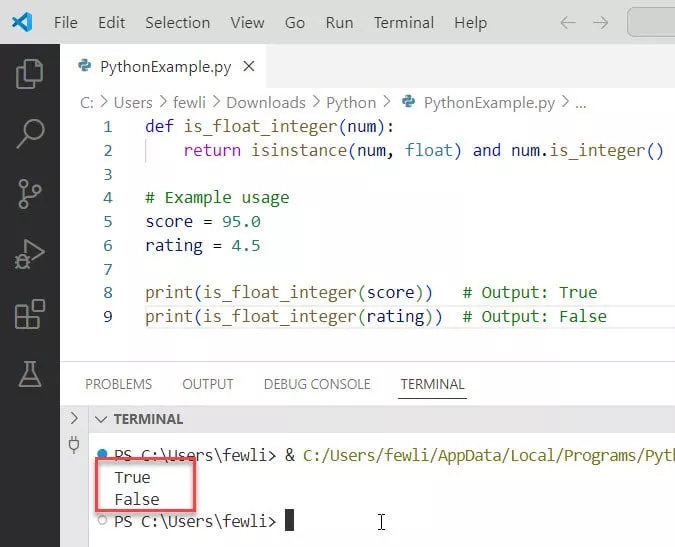Click the VS Code logo icon
The image size is (675, 547).
tap(21, 22)
